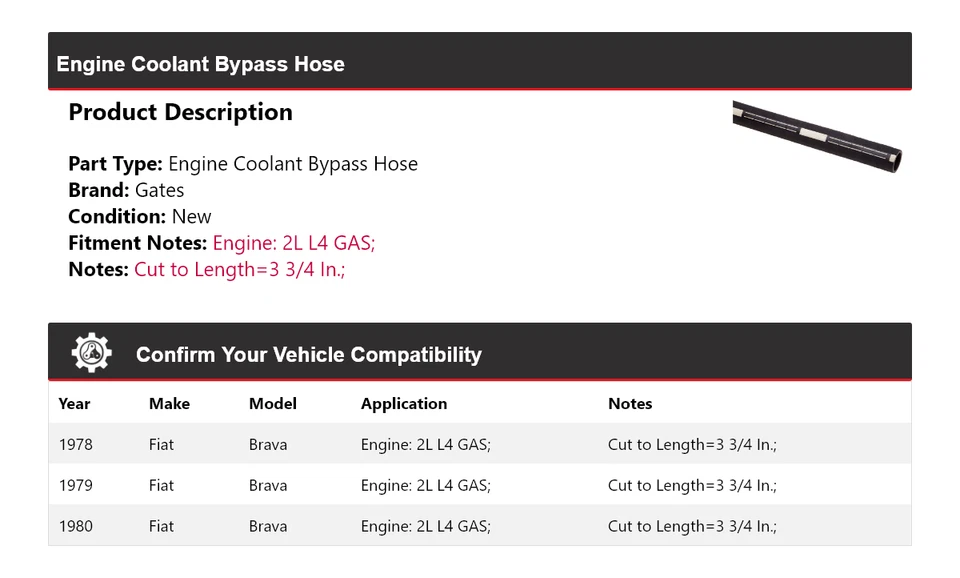Click Fiat make in the 1980 row
The height and width of the screenshot is (578, 960).
(x=161, y=526)
